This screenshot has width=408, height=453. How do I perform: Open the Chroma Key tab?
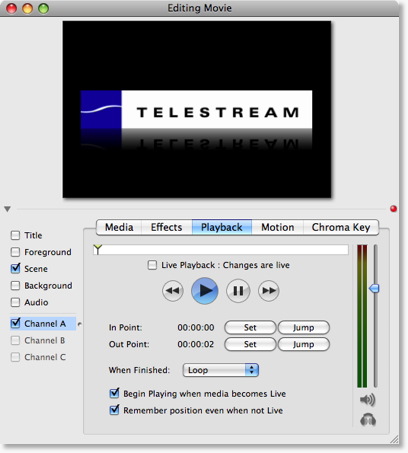tap(341, 227)
